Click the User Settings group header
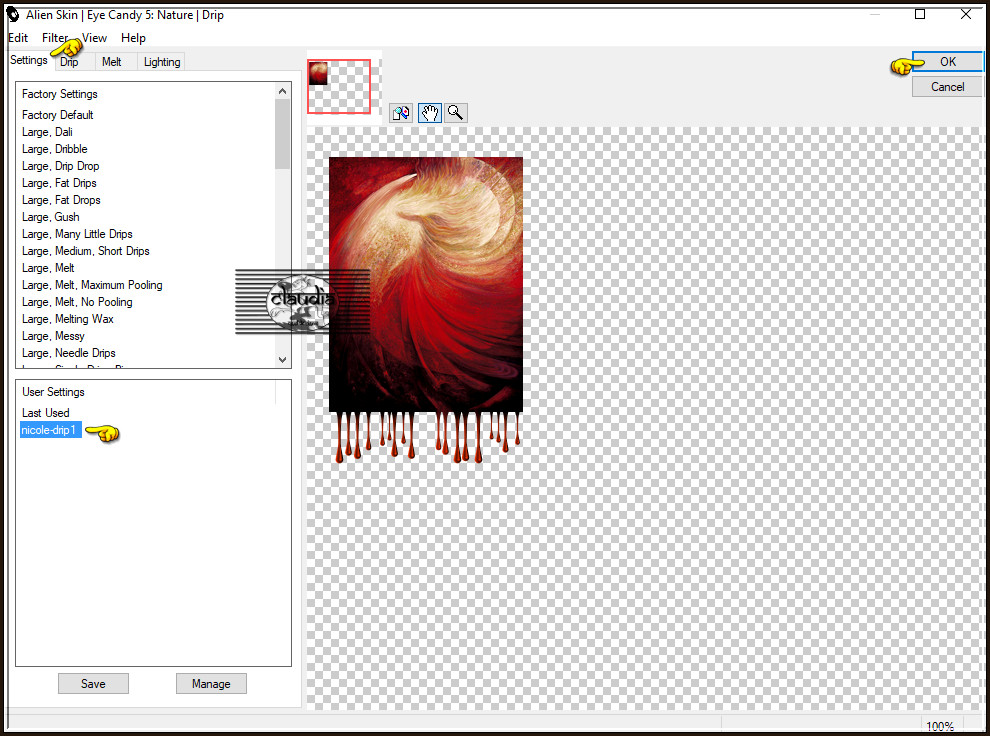 coord(53,392)
